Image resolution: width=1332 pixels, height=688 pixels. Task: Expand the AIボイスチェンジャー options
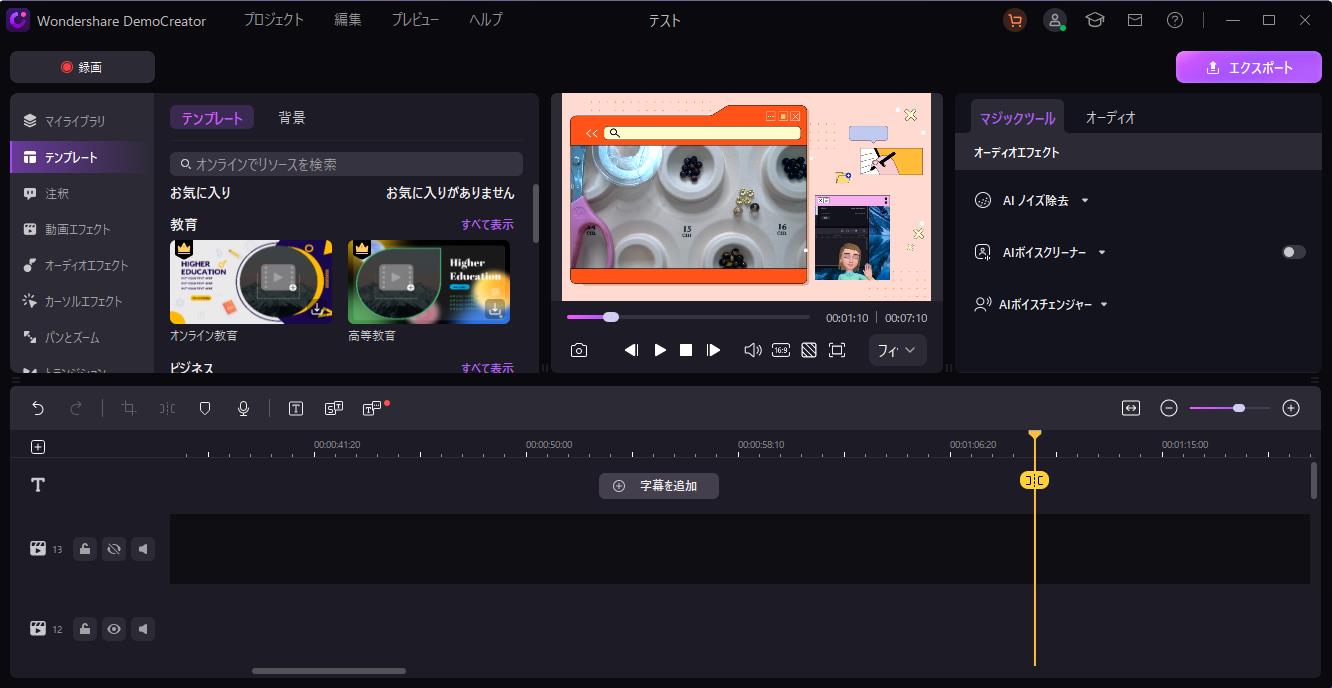[x=1104, y=304]
